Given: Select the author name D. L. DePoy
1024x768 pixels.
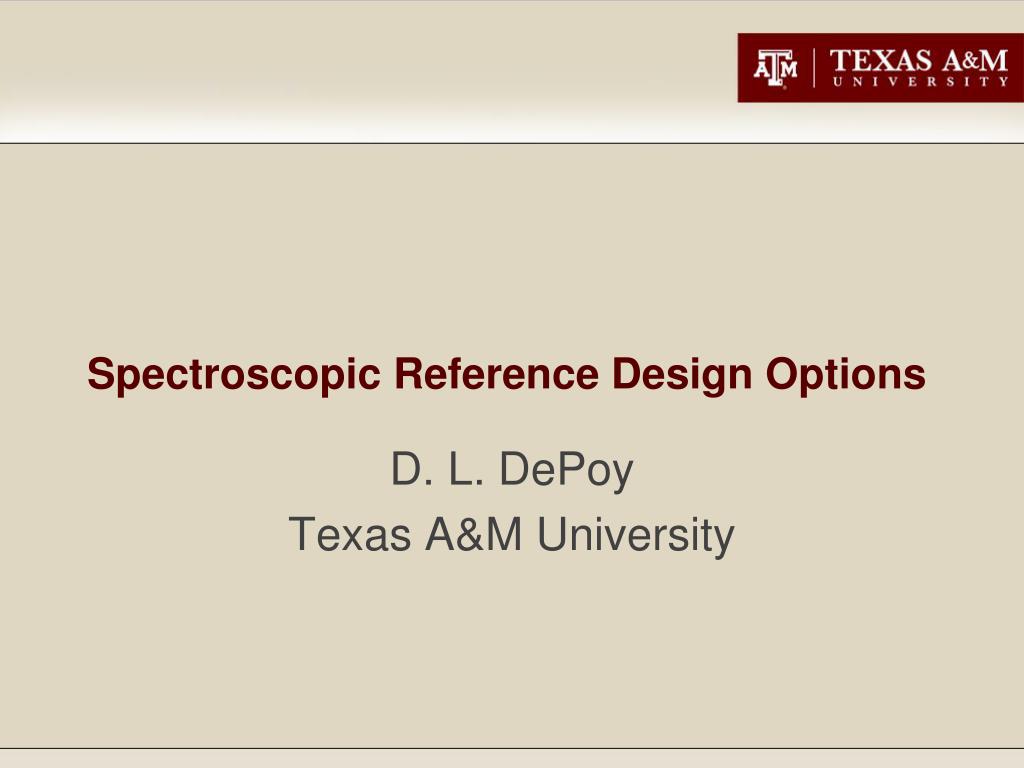Looking at the screenshot, I should coord(512,470).
